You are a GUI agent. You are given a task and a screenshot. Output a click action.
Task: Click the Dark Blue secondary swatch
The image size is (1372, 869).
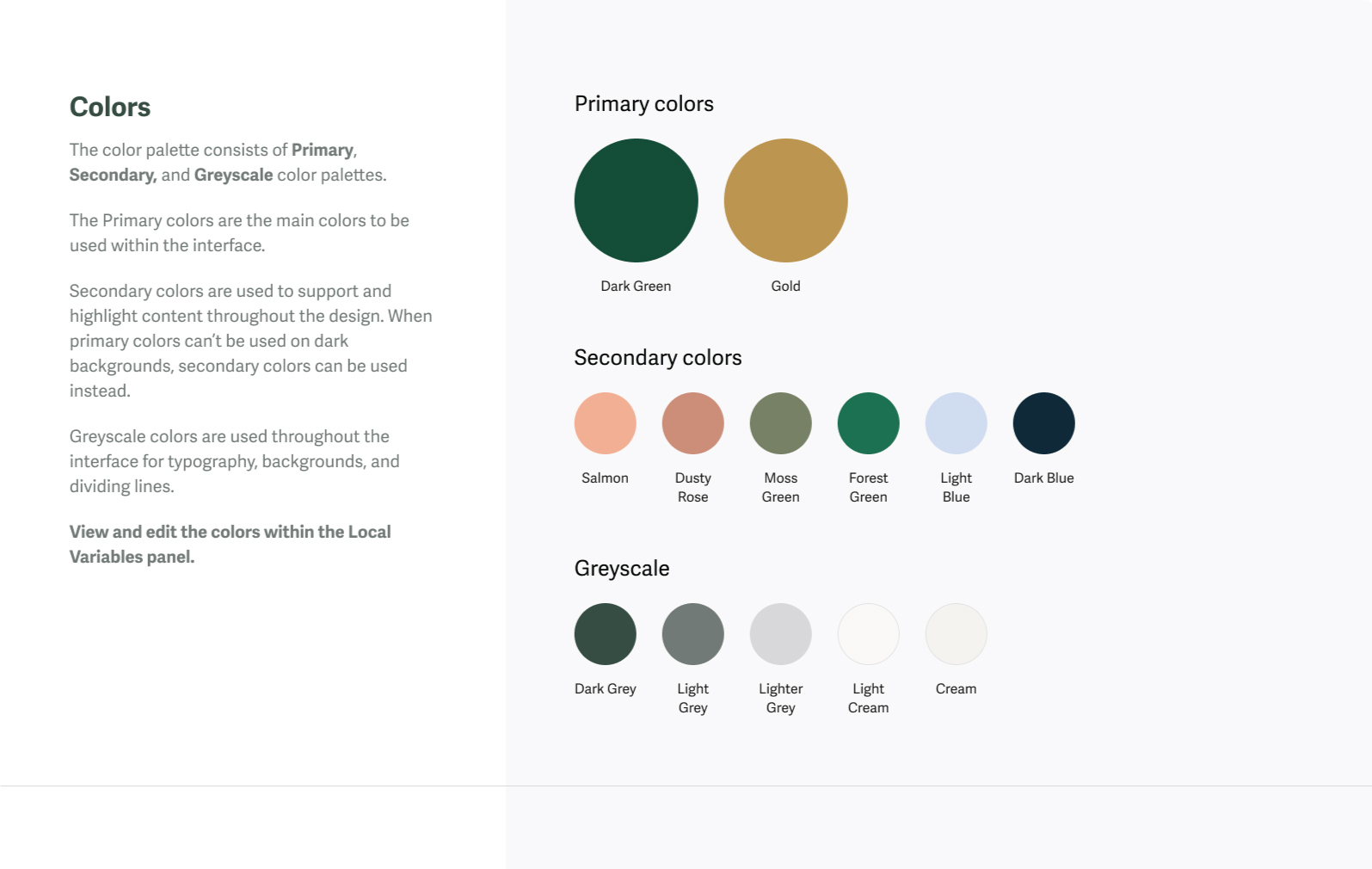click(1044, 423)
